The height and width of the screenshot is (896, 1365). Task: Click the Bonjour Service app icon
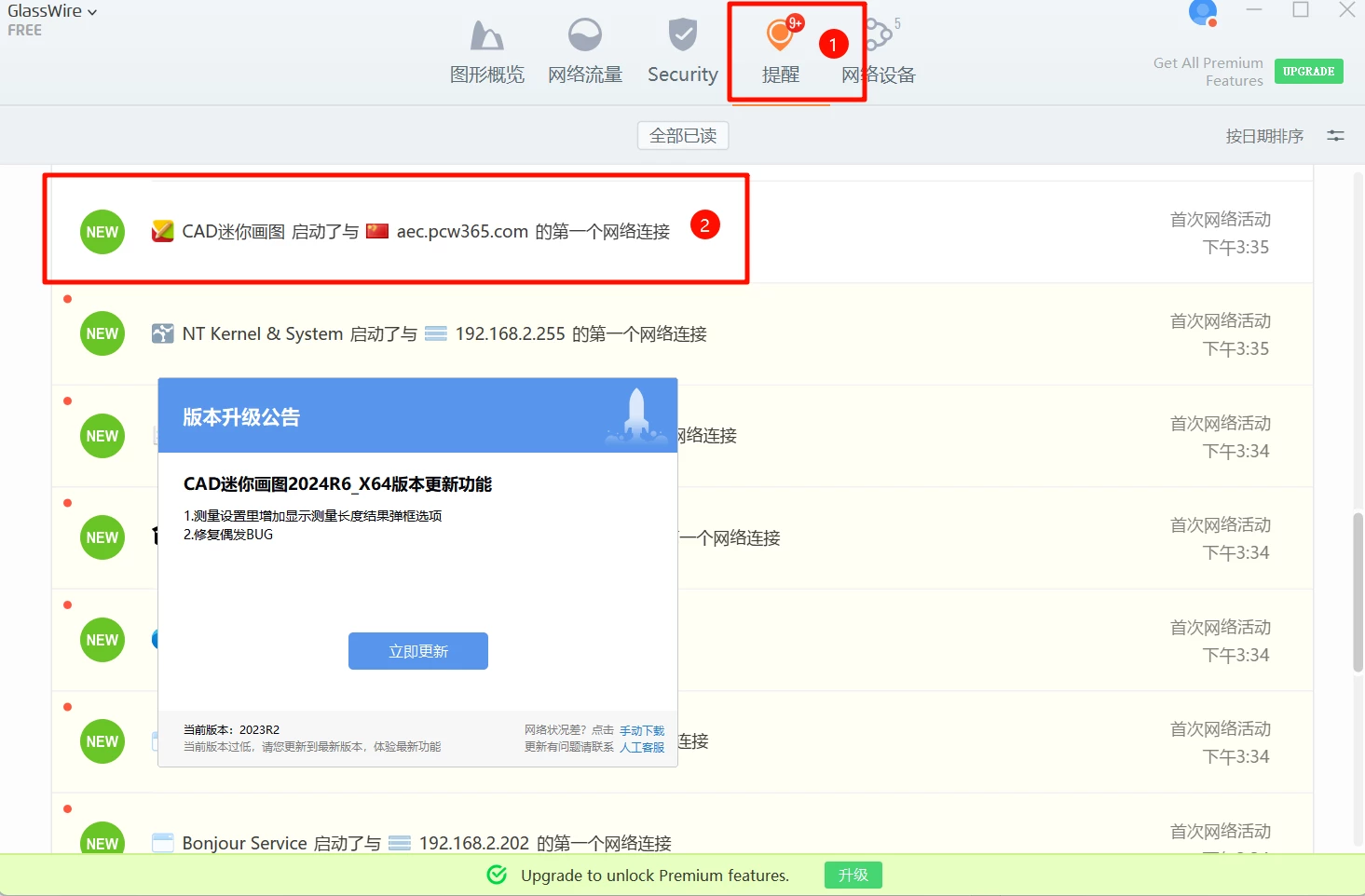click(x=163, y=843)
